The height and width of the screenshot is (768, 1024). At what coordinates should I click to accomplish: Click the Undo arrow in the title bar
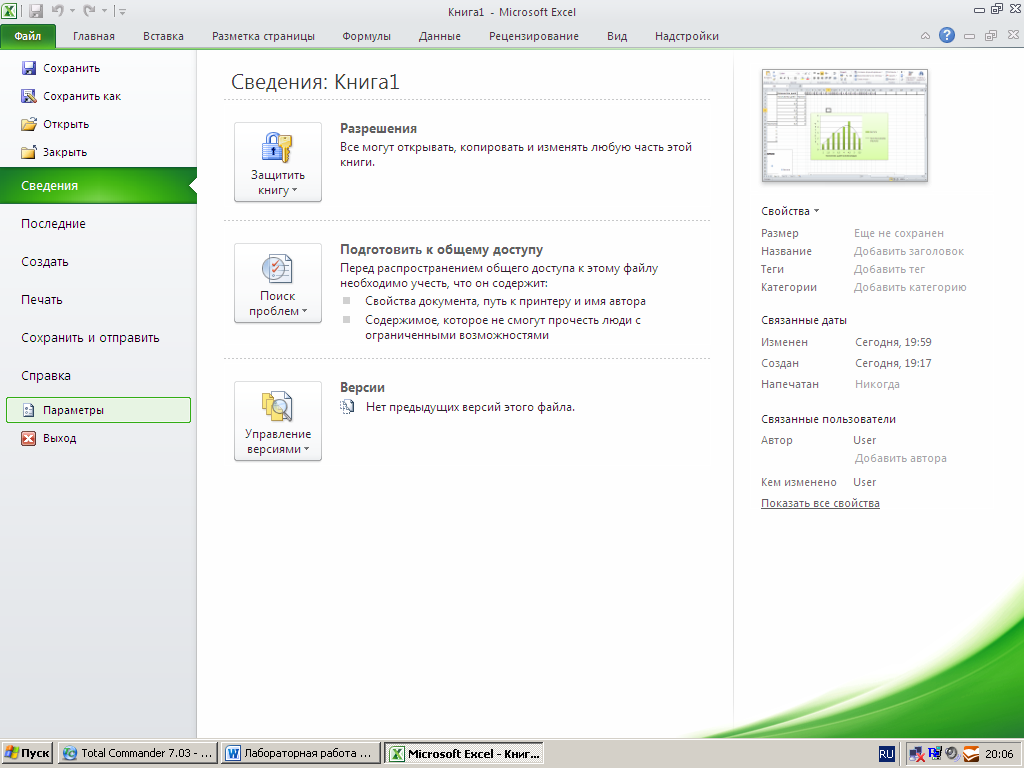tap(57, 11)
